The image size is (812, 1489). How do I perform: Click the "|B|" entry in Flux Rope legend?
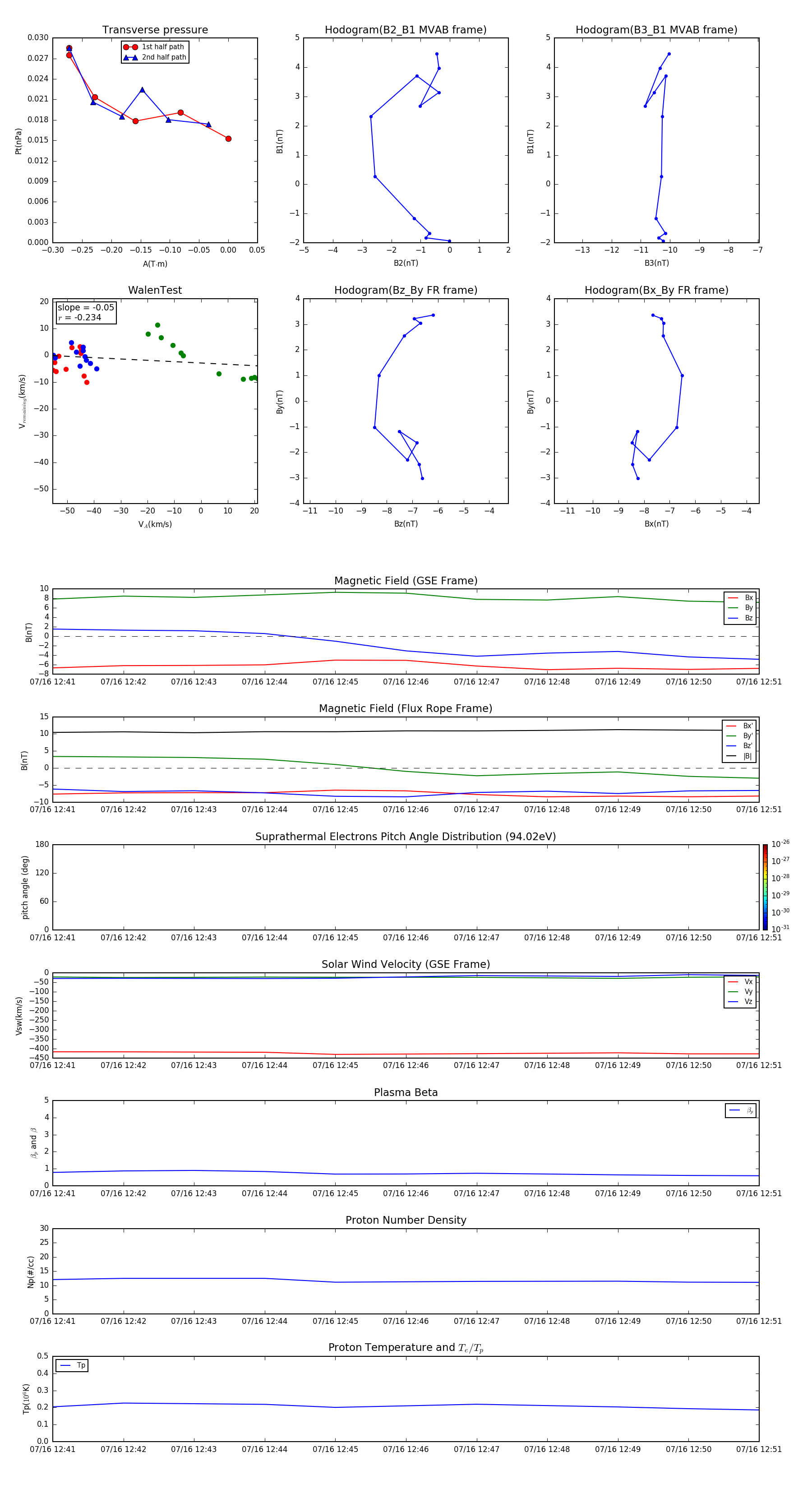click(x=739, y=756)
